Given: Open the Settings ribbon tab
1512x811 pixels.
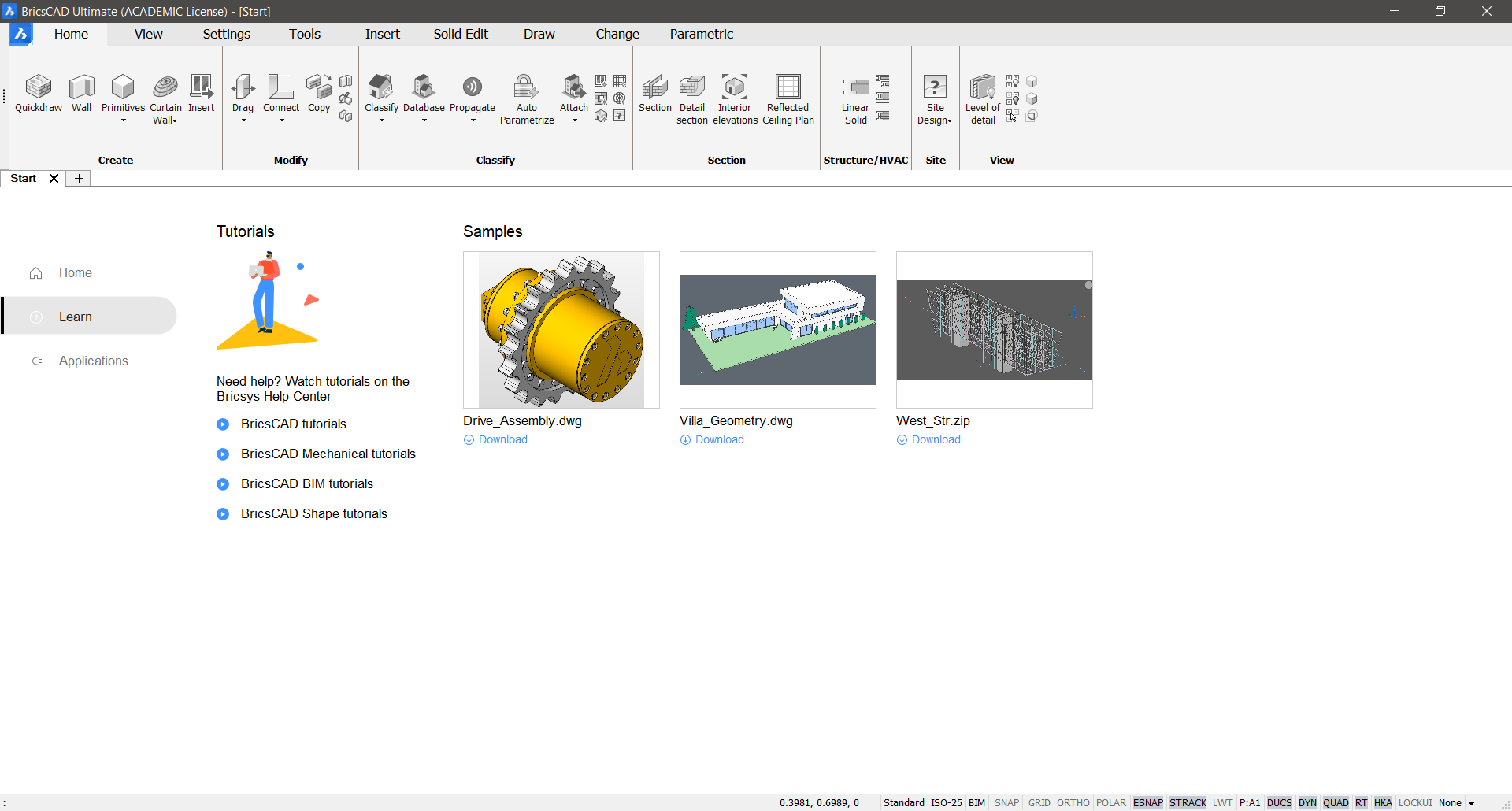Looking at the screenshot, I should pyautogui.click(x=226, y=34).
